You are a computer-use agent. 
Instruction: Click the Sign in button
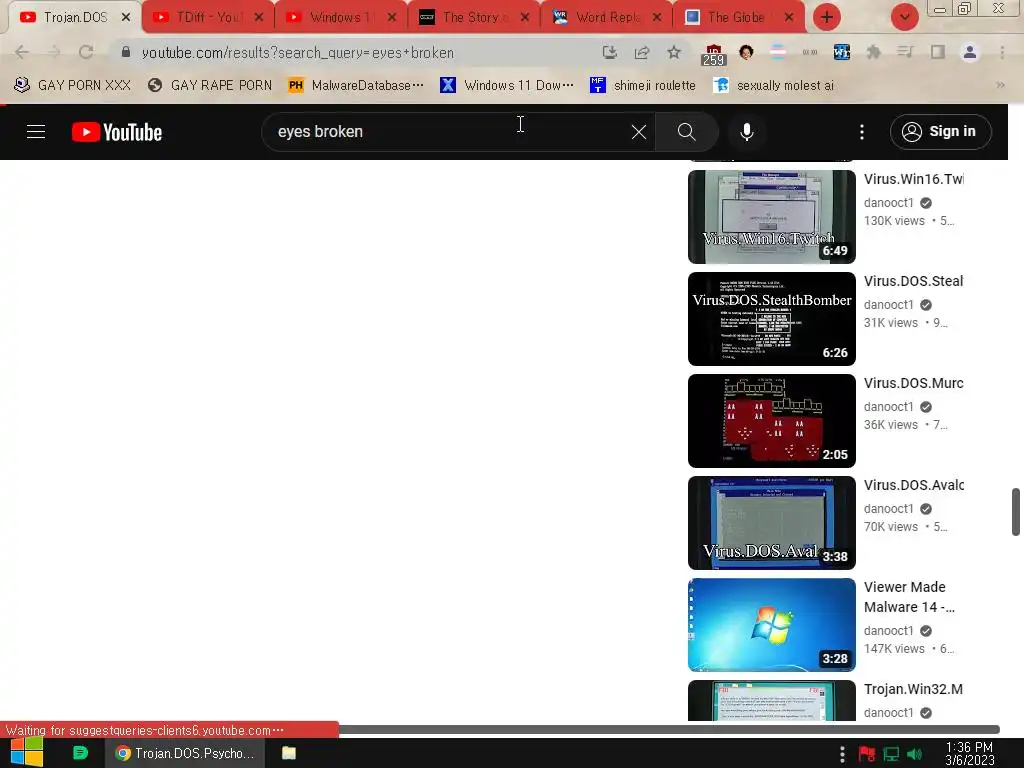pos(940,132)
